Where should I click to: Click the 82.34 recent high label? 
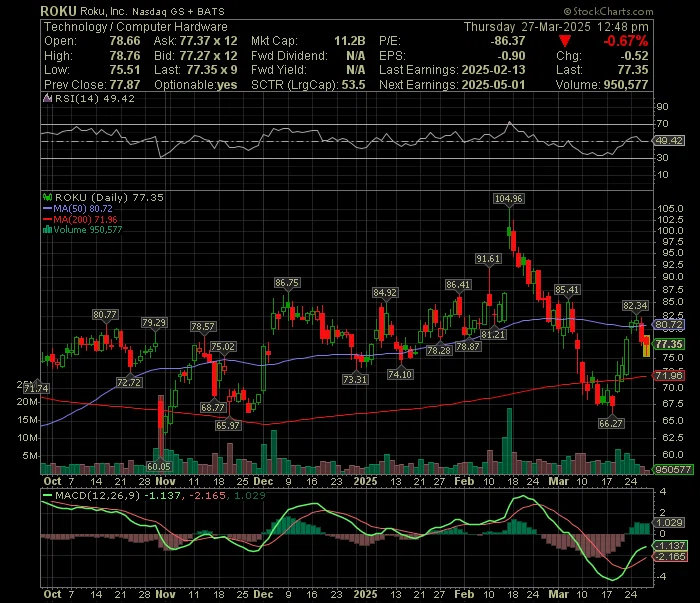point(635,306)
